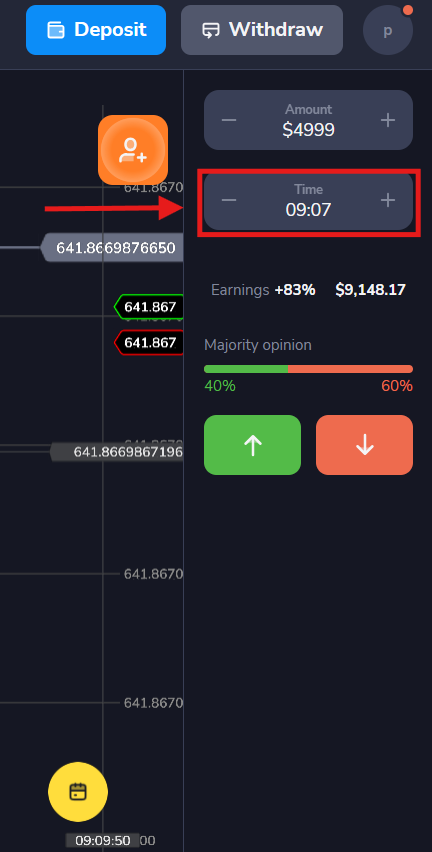Open the Withdraw option
The image size is (432, 852).
pos(262,30)
